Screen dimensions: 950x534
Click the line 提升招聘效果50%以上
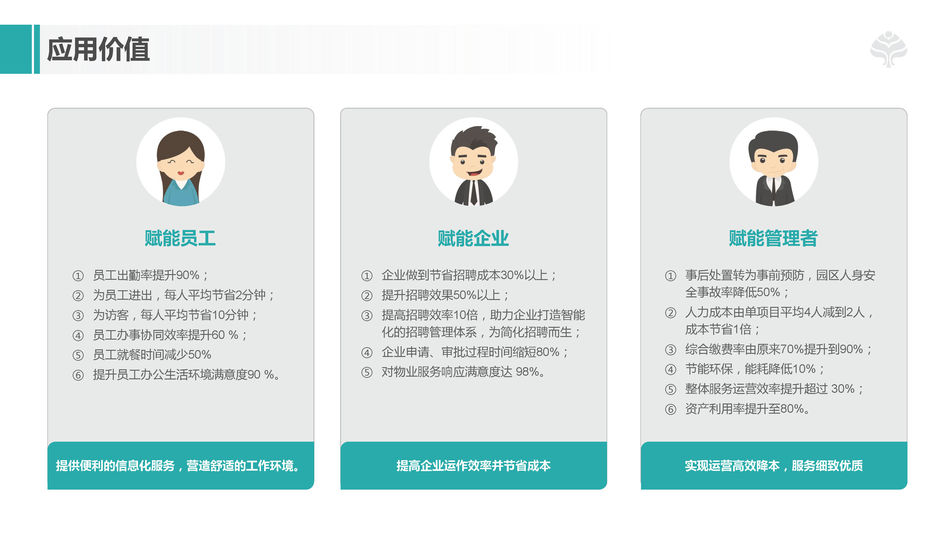coord(445,295)
